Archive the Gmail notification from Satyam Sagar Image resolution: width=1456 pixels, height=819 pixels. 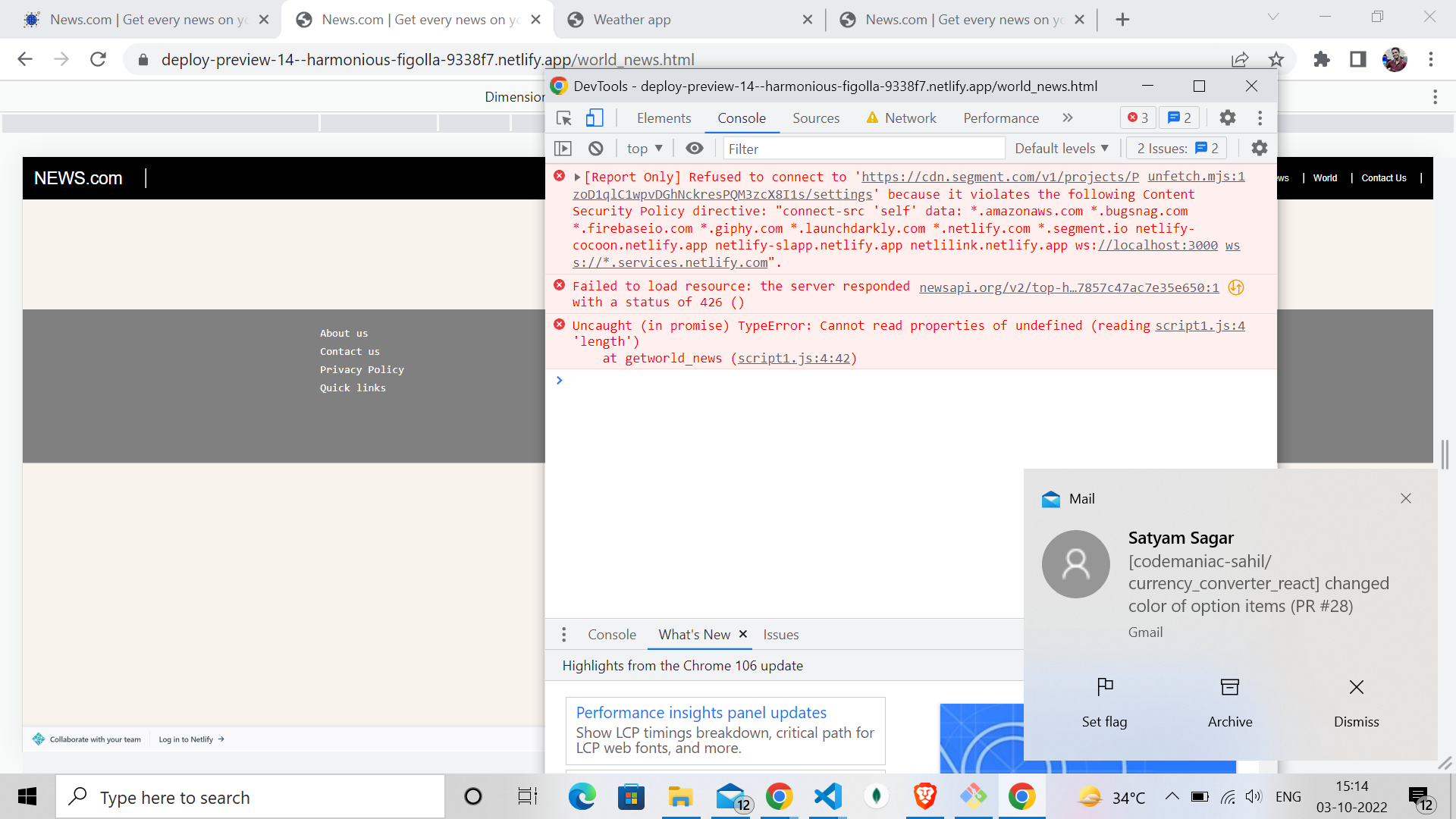tap(1229, 701)
